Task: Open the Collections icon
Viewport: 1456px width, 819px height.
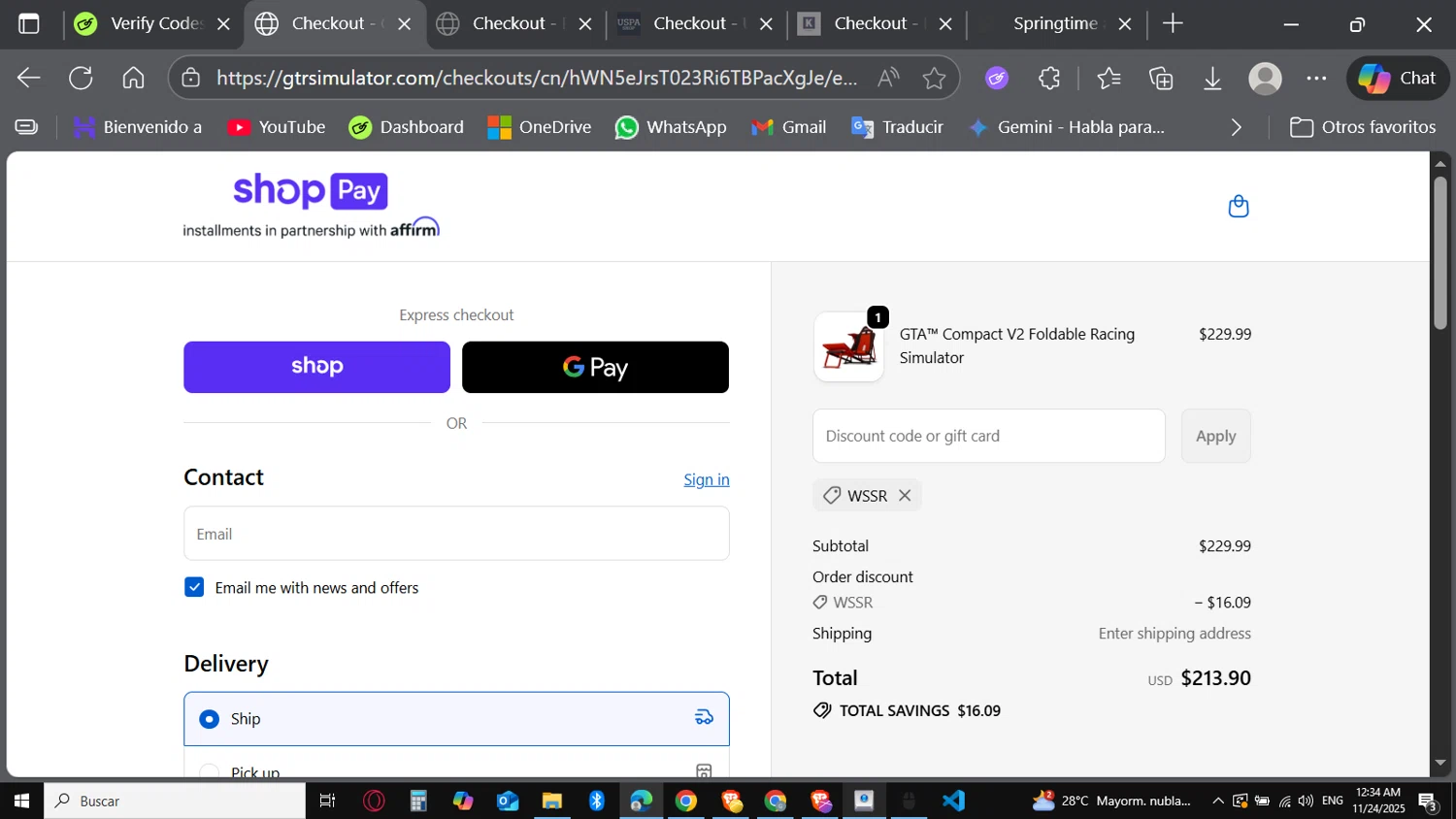Action: pos(1161,78)
